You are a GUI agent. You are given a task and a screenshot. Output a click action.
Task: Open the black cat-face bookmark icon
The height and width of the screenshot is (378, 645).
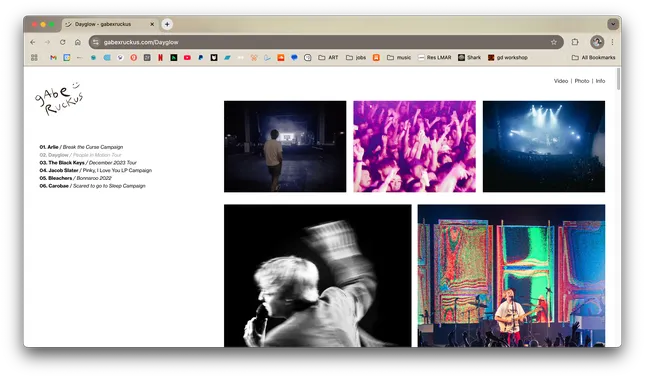pos(214,58)
